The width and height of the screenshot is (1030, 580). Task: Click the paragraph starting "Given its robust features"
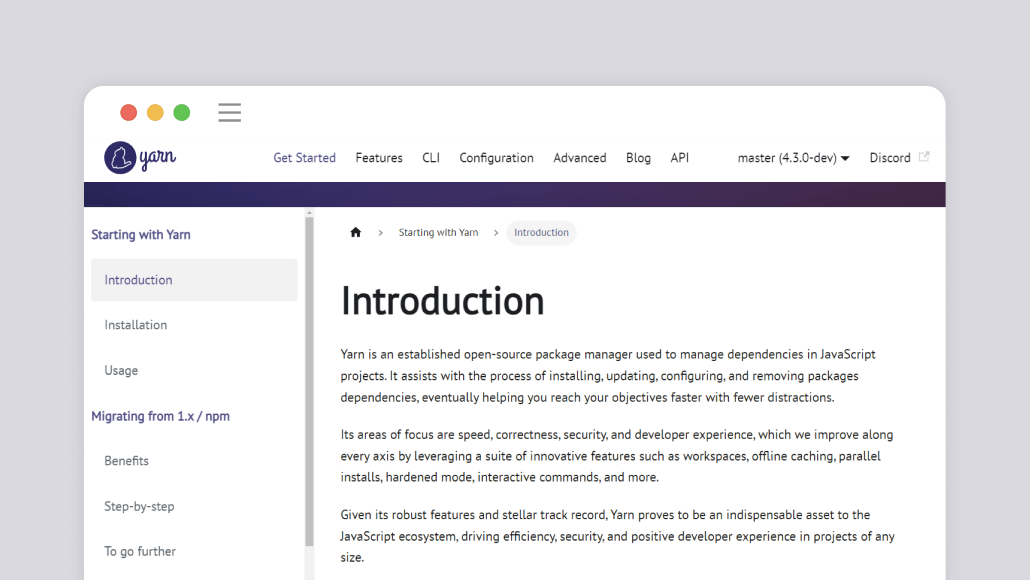pyautogui.click(x=617, y=536)
